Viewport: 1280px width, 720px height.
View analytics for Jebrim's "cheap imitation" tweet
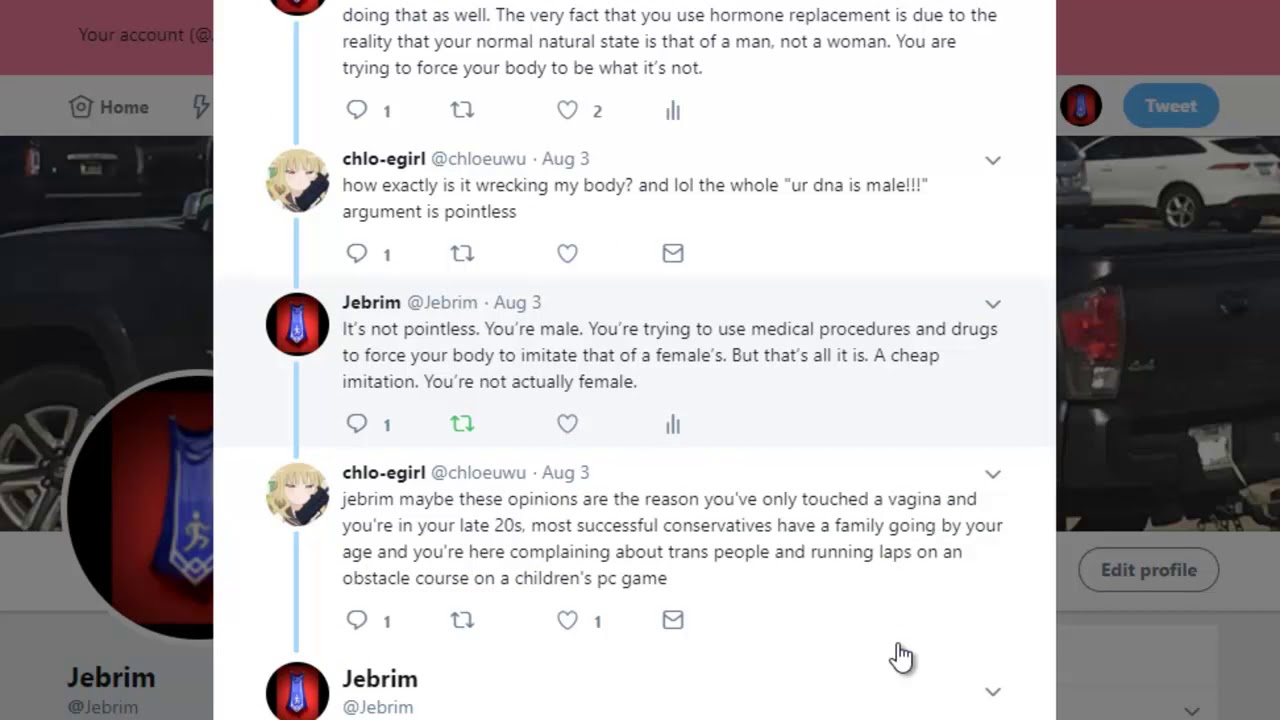[673, 424]
